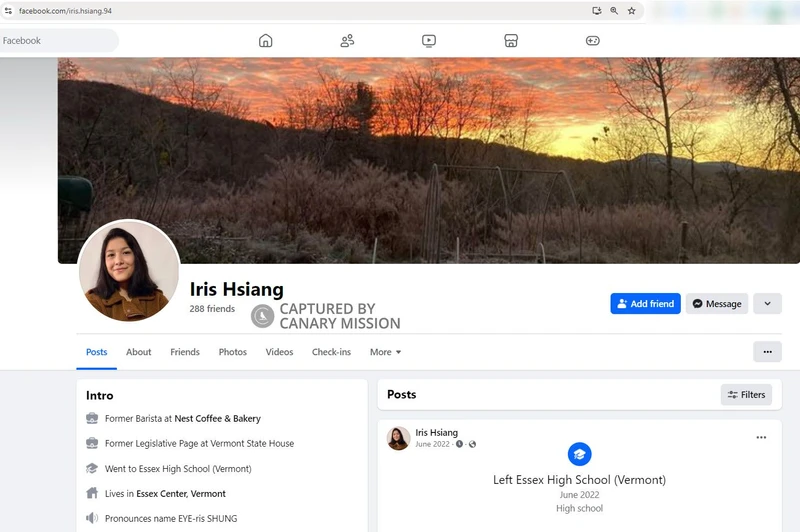800x532 pixels.
Task: Expand the chevron dropdown beside Message
Action: [x=767, y=304]
